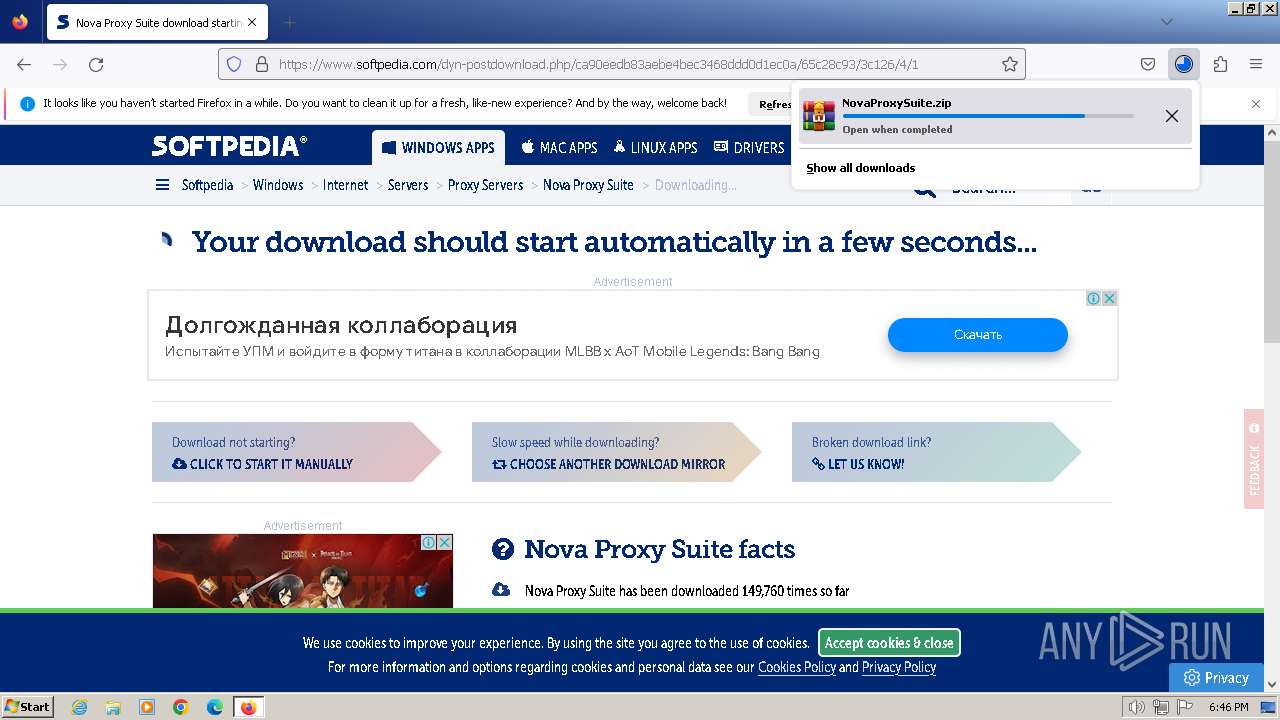1280x720 pixels.
Task: Go to Servers breadcrumb link
Action: pos(408,185)
